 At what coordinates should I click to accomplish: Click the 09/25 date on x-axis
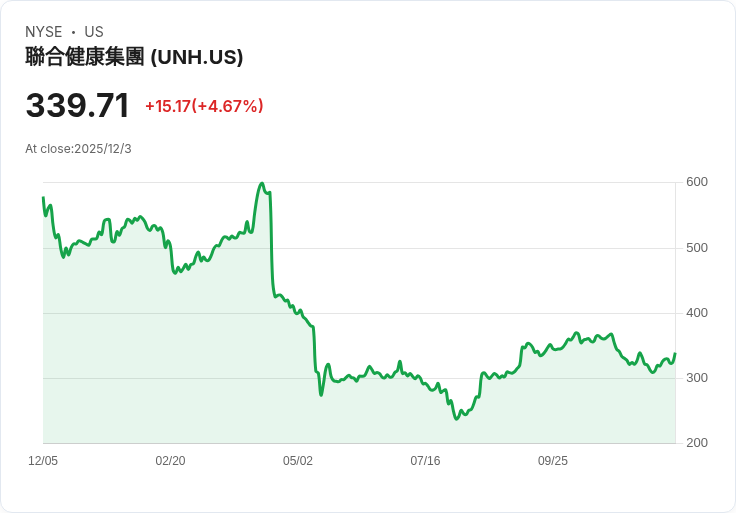click(553, 461)
